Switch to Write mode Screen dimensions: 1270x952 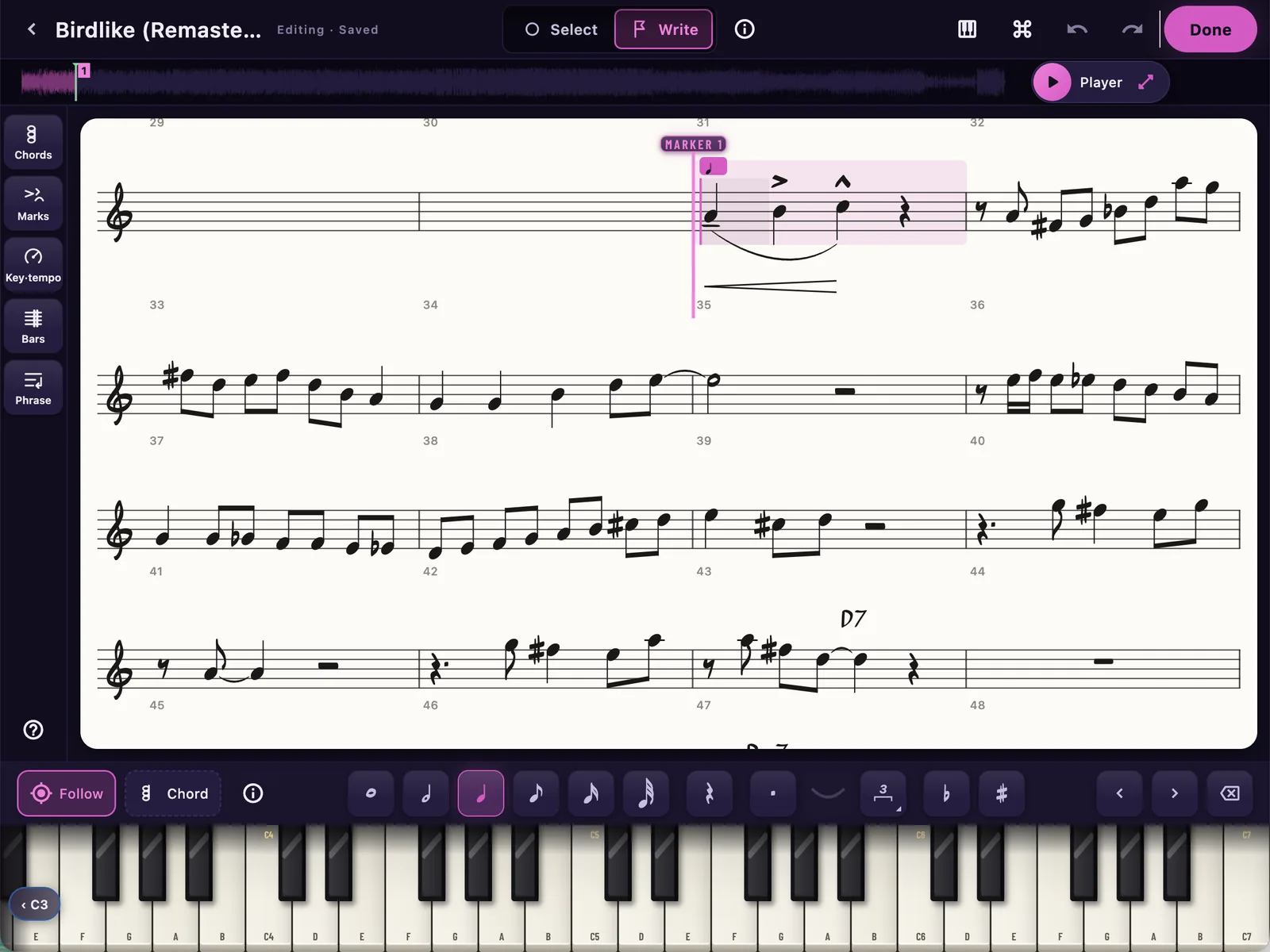tap(664, 29)
